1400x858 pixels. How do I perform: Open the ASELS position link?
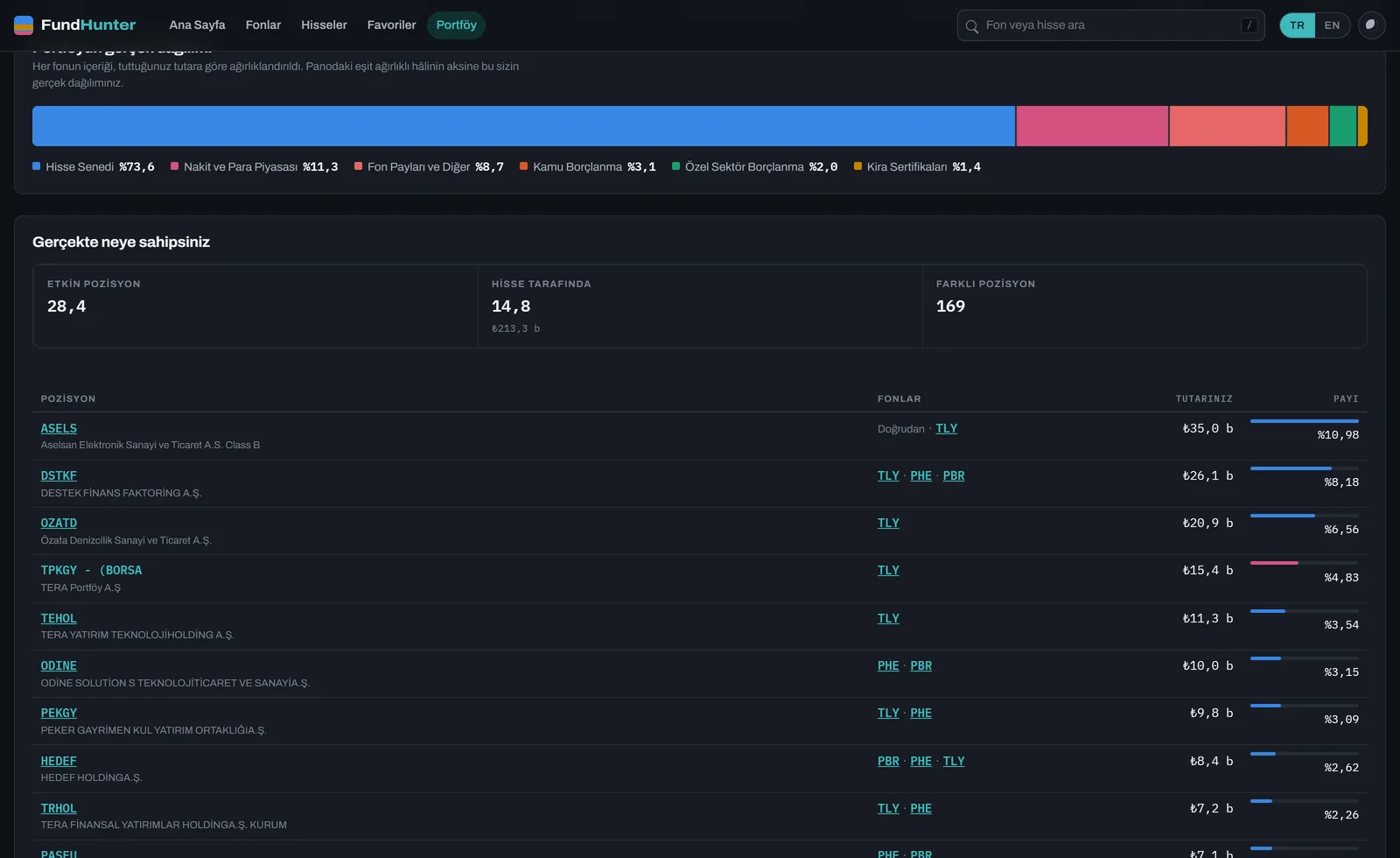59,428
